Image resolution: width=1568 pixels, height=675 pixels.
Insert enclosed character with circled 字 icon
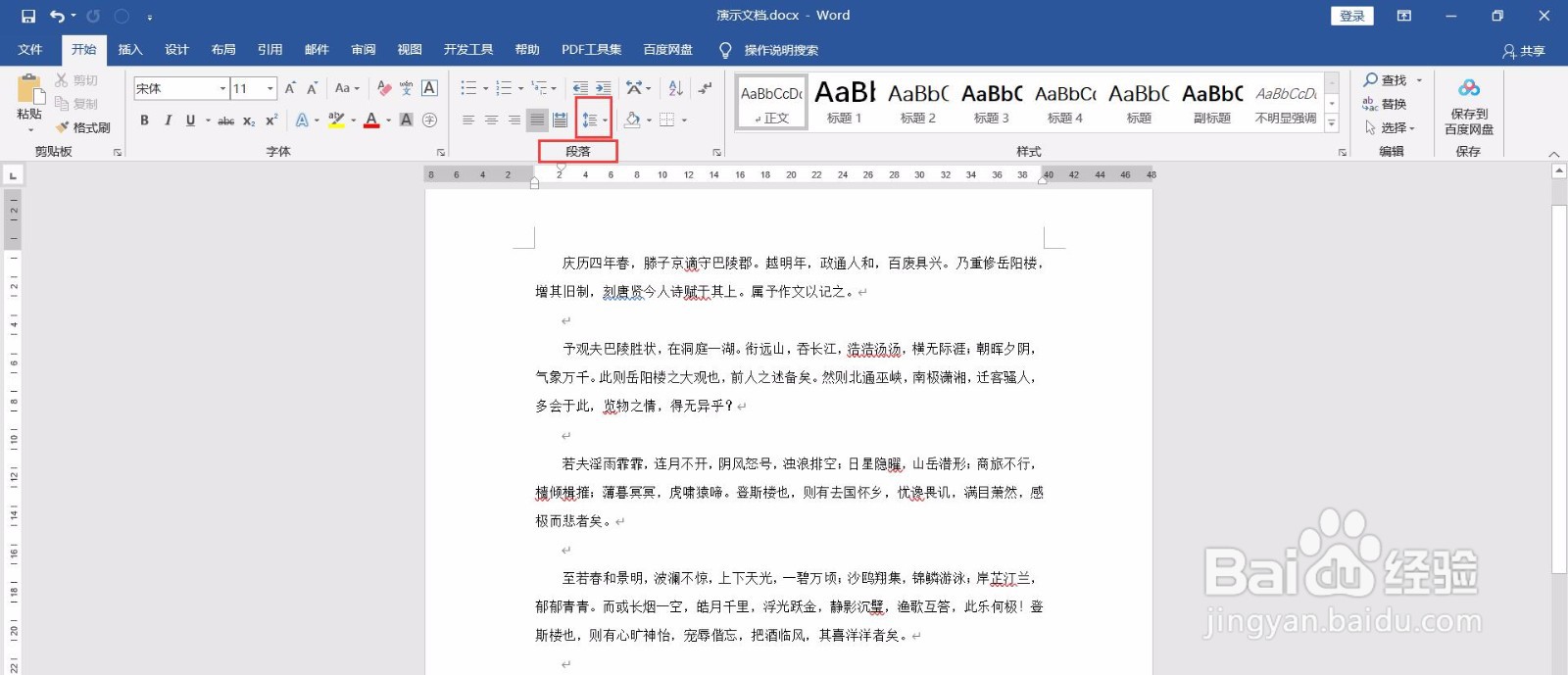coord(429,120)
